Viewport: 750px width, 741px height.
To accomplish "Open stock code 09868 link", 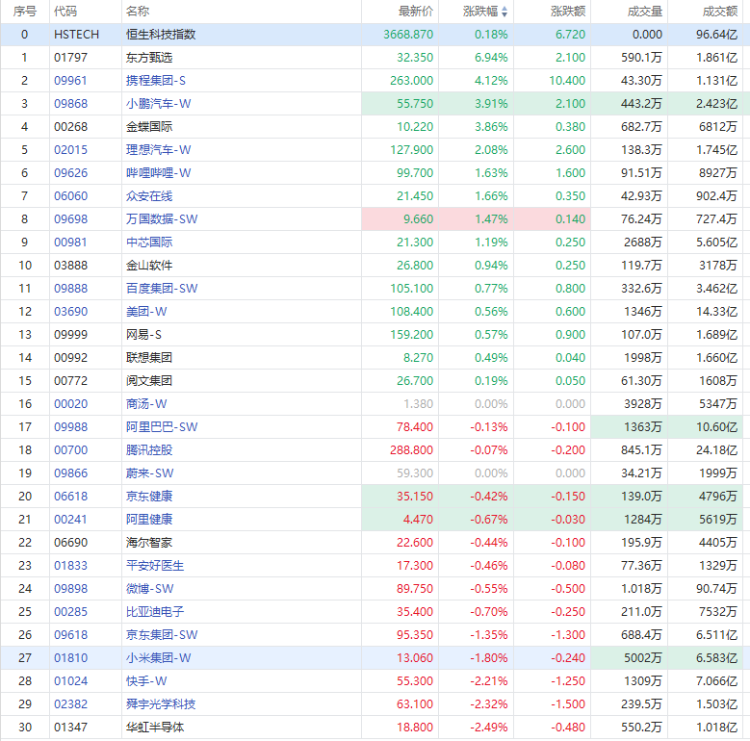I will pos(71,103).
